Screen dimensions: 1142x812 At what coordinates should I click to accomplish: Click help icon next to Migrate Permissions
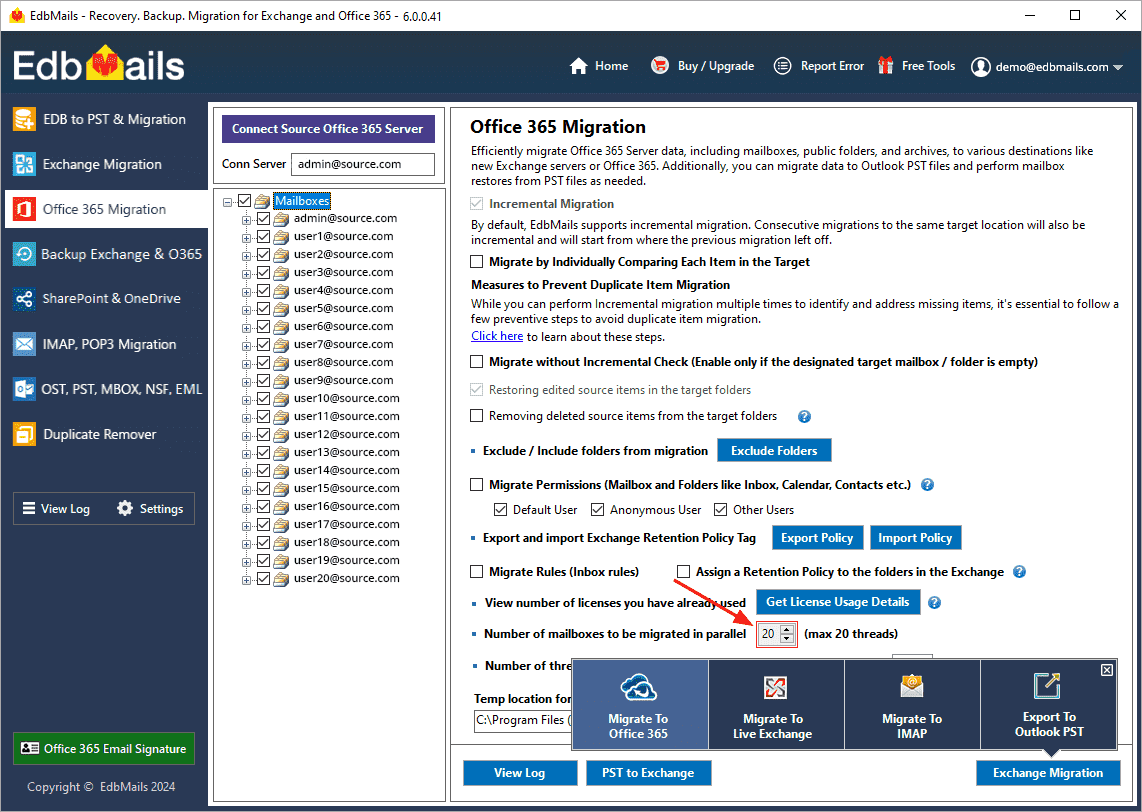pos(927,485)
